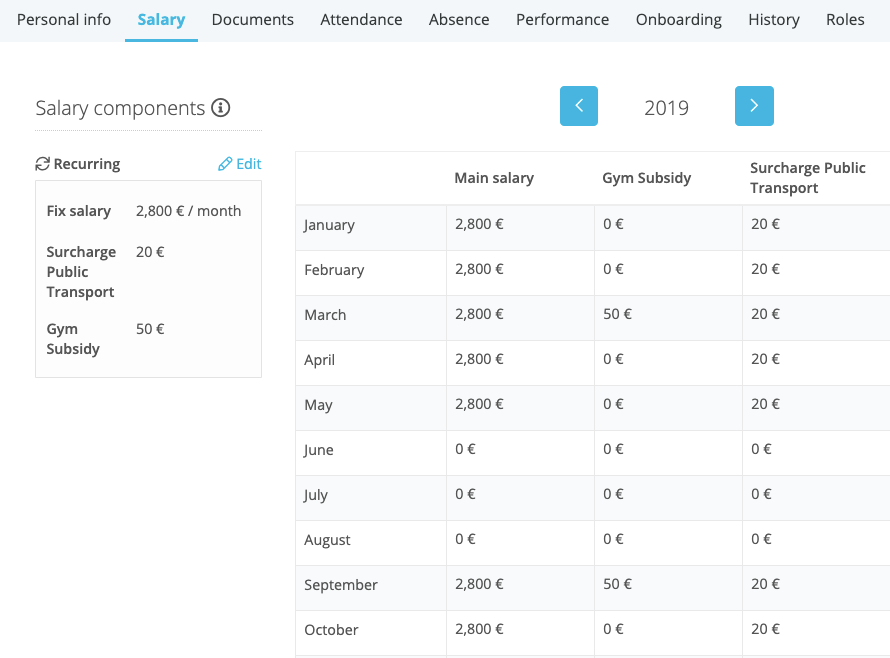
Task: Click the January main salary cell
Action: (520, 224)
